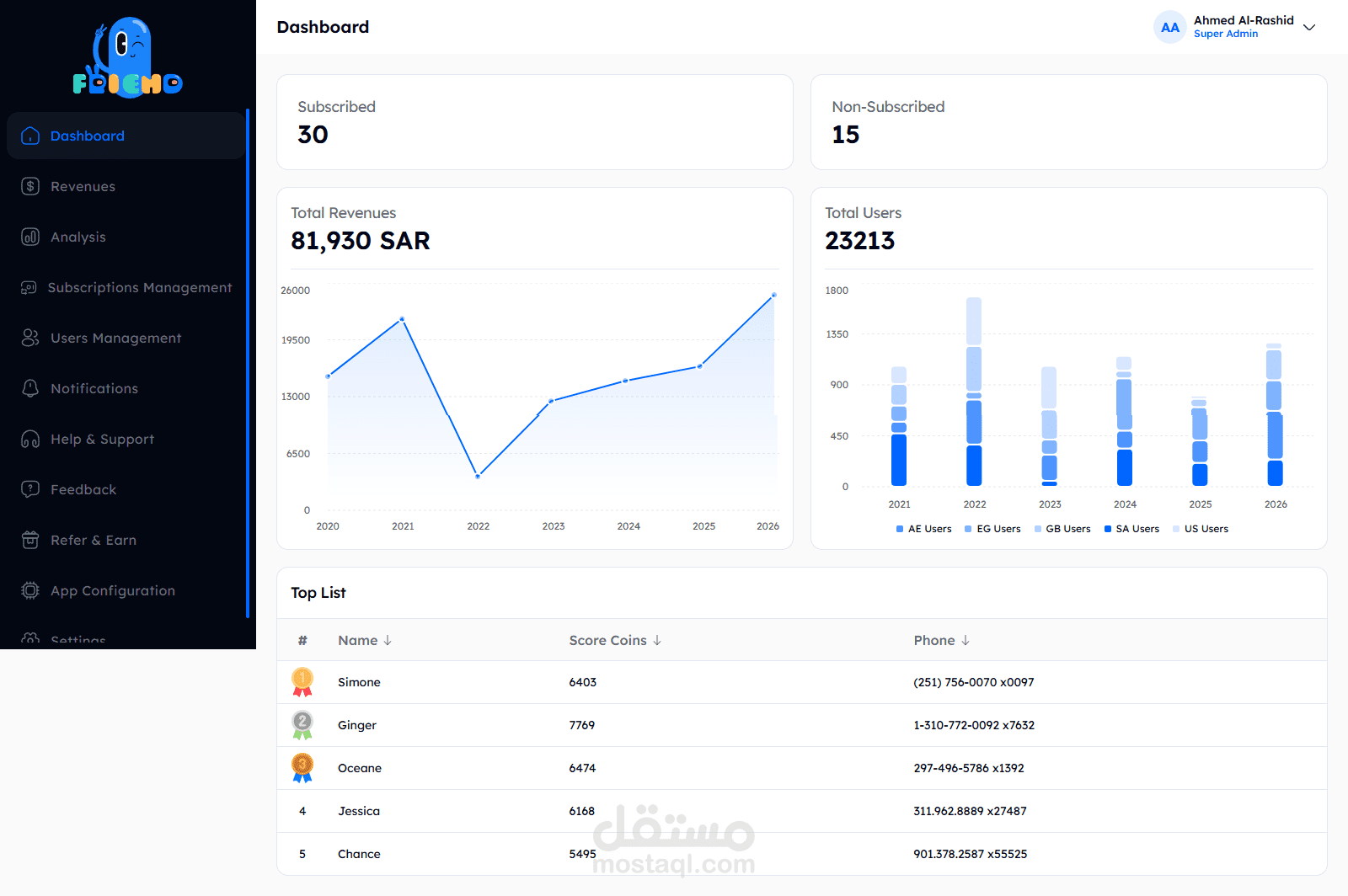Select the name Jessica in Top List

tap(359, 811)
